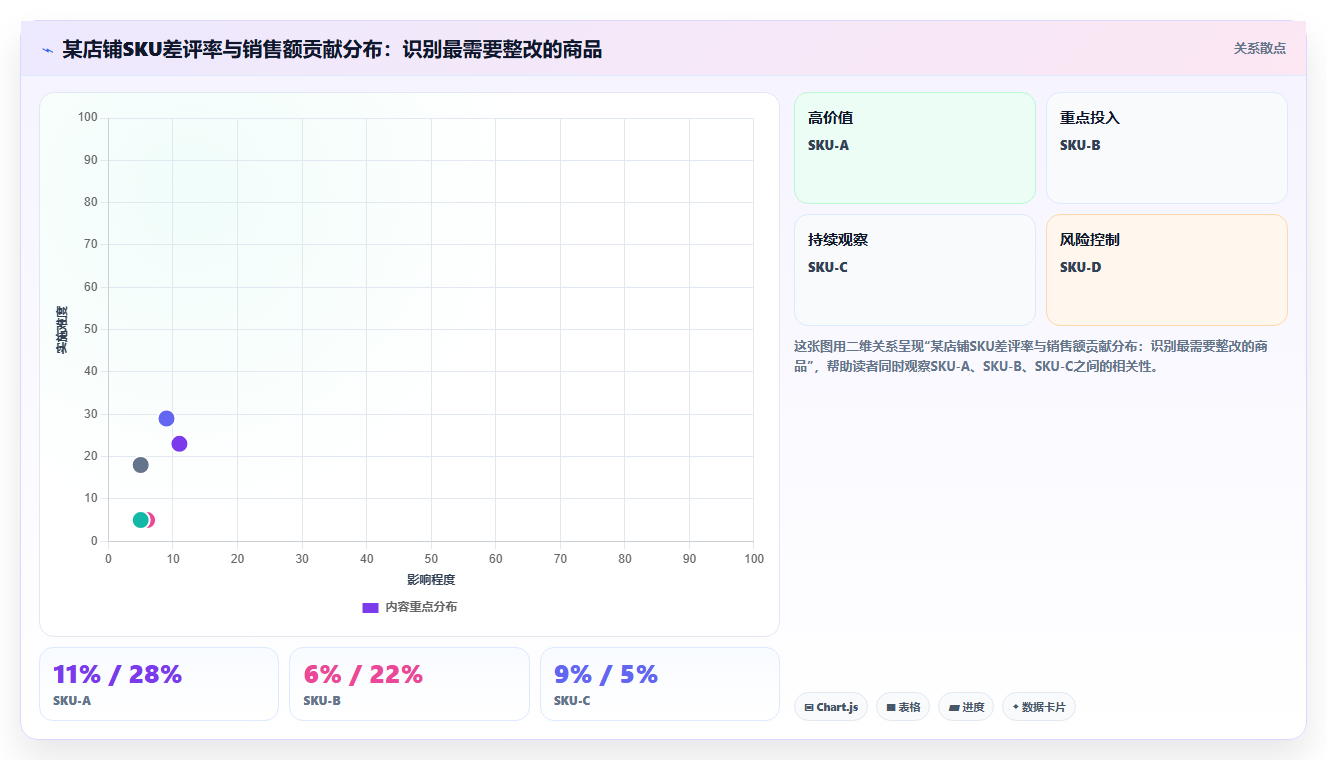The height and width of the screenshot is (760, 1327).
Task: Open the 高价值 SKU-A card
Action: [914, 148]
